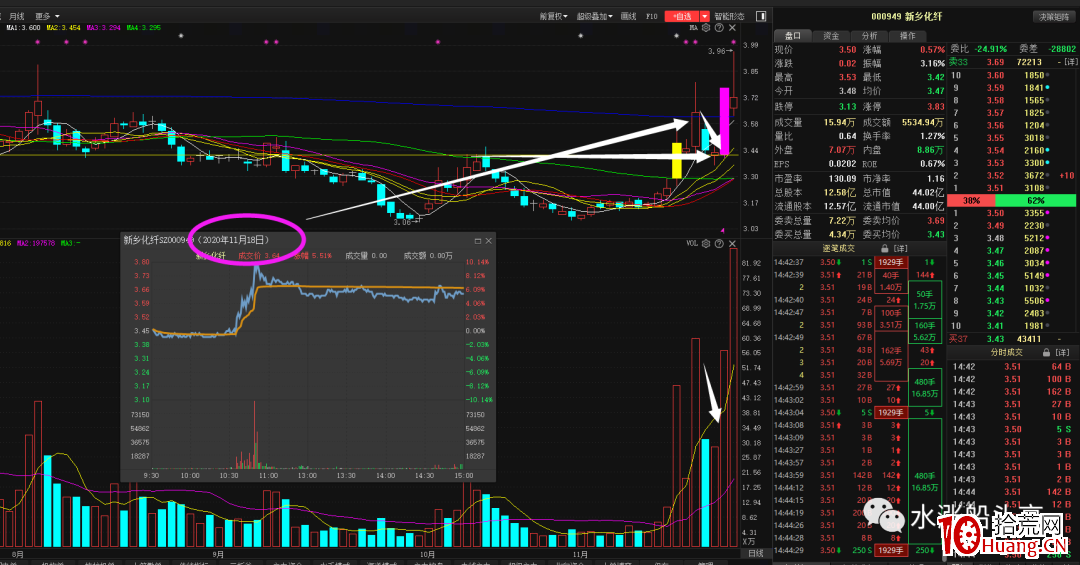Switch to the 操作 tab
This screenshot has height=565, width=1080.
point(908,35)
